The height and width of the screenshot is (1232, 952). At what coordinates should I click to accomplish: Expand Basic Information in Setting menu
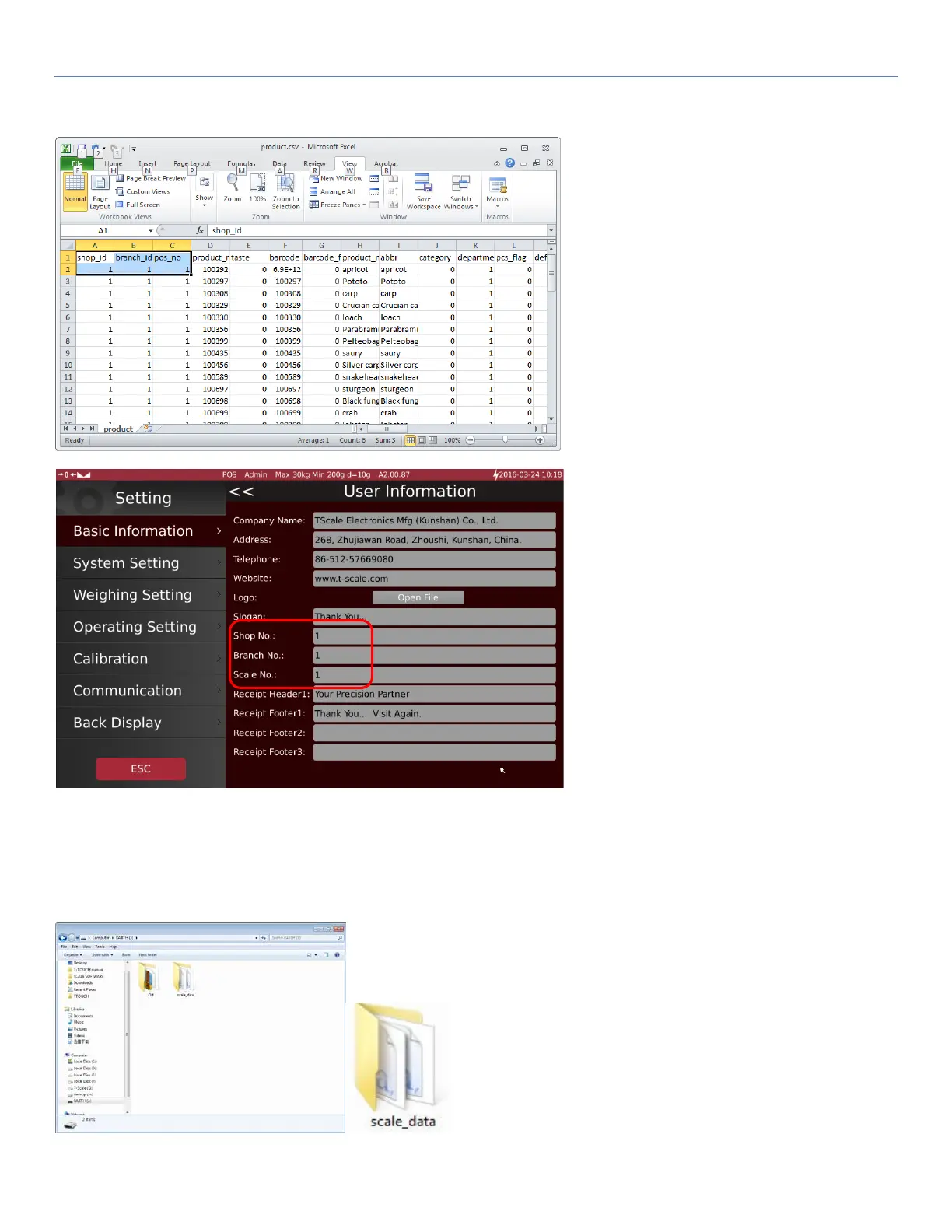(x=140, y=531)
